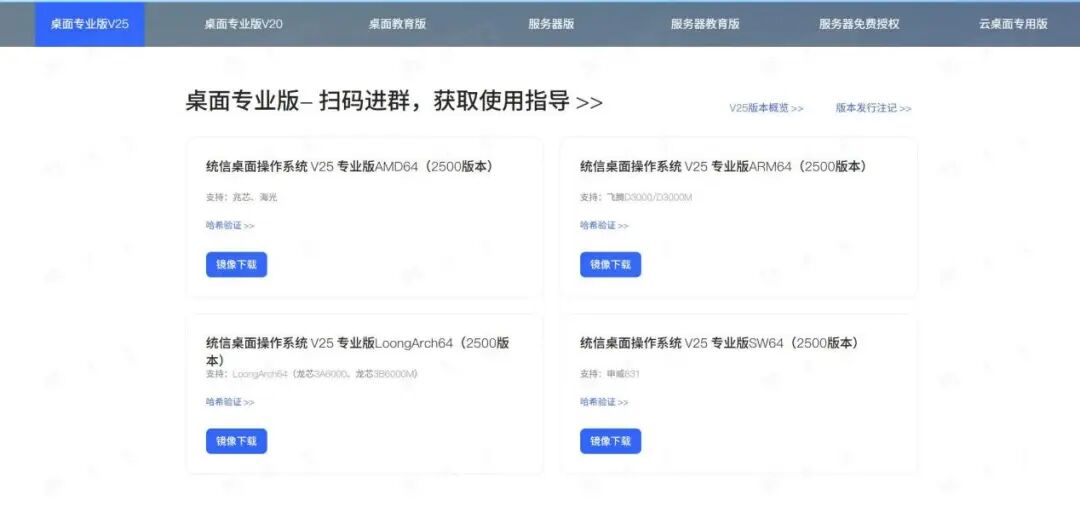
Task: Download the SW64 image via 镜像下载
Action: [x=610, y=441]
